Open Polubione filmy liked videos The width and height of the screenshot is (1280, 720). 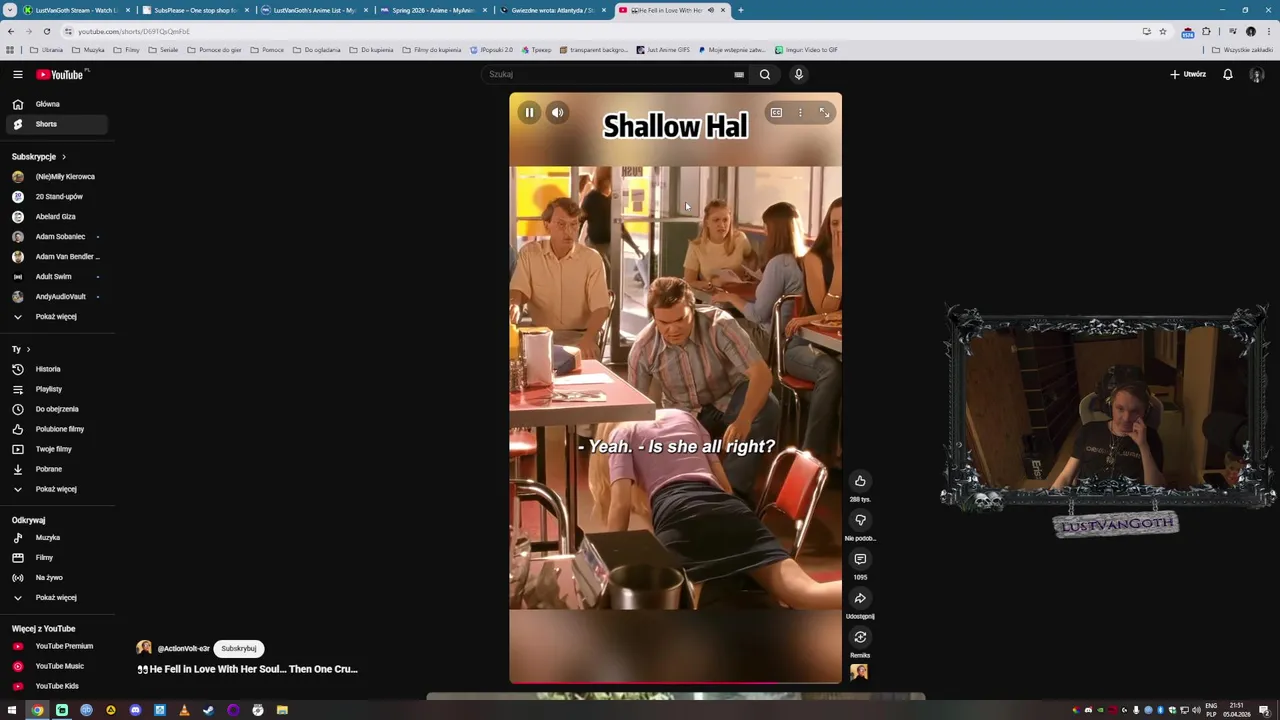(57, 429)
